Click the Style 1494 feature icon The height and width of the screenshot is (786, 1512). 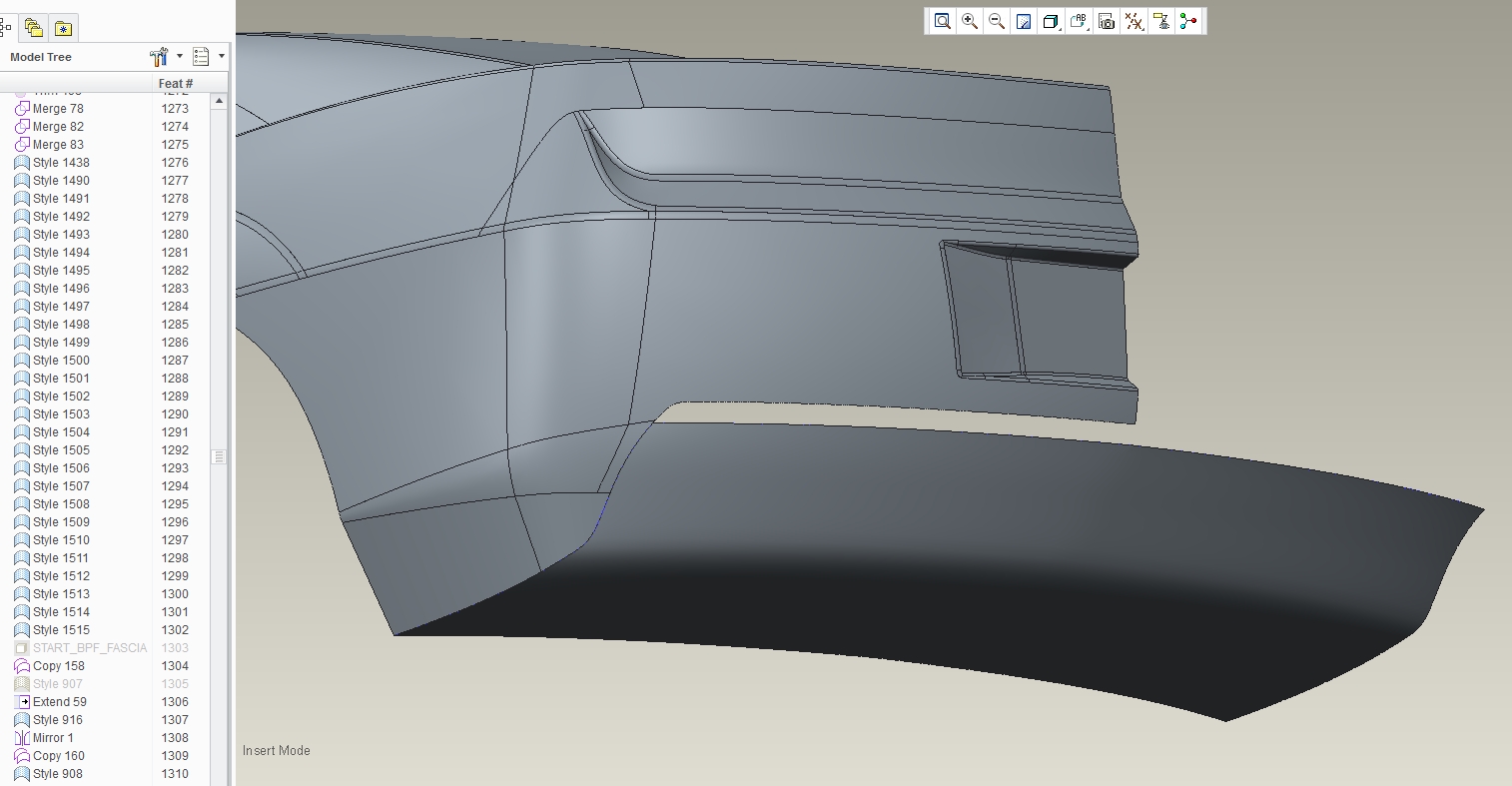coord(22,253)
